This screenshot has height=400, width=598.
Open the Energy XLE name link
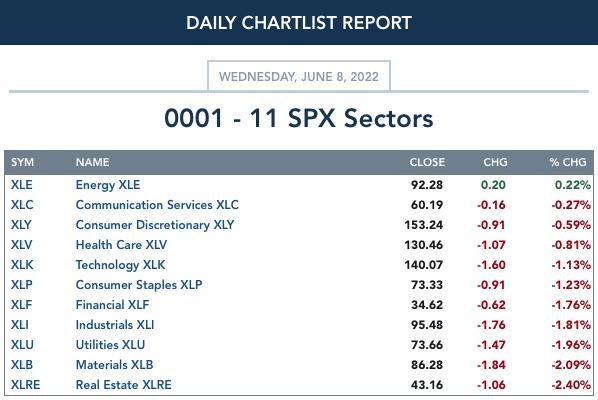coord(108,185)
